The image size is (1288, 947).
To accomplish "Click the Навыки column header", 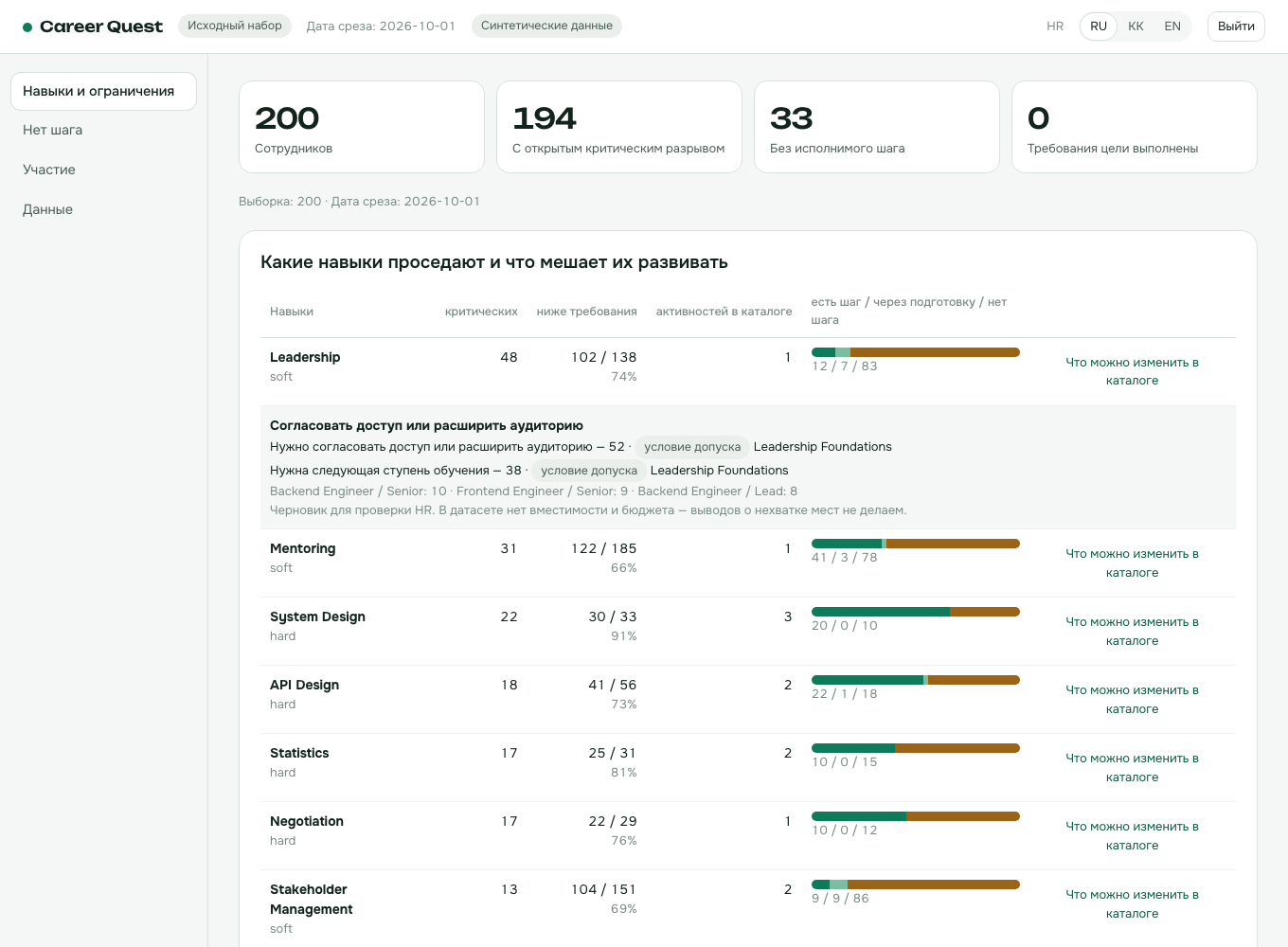I will (x=292, y=312).
